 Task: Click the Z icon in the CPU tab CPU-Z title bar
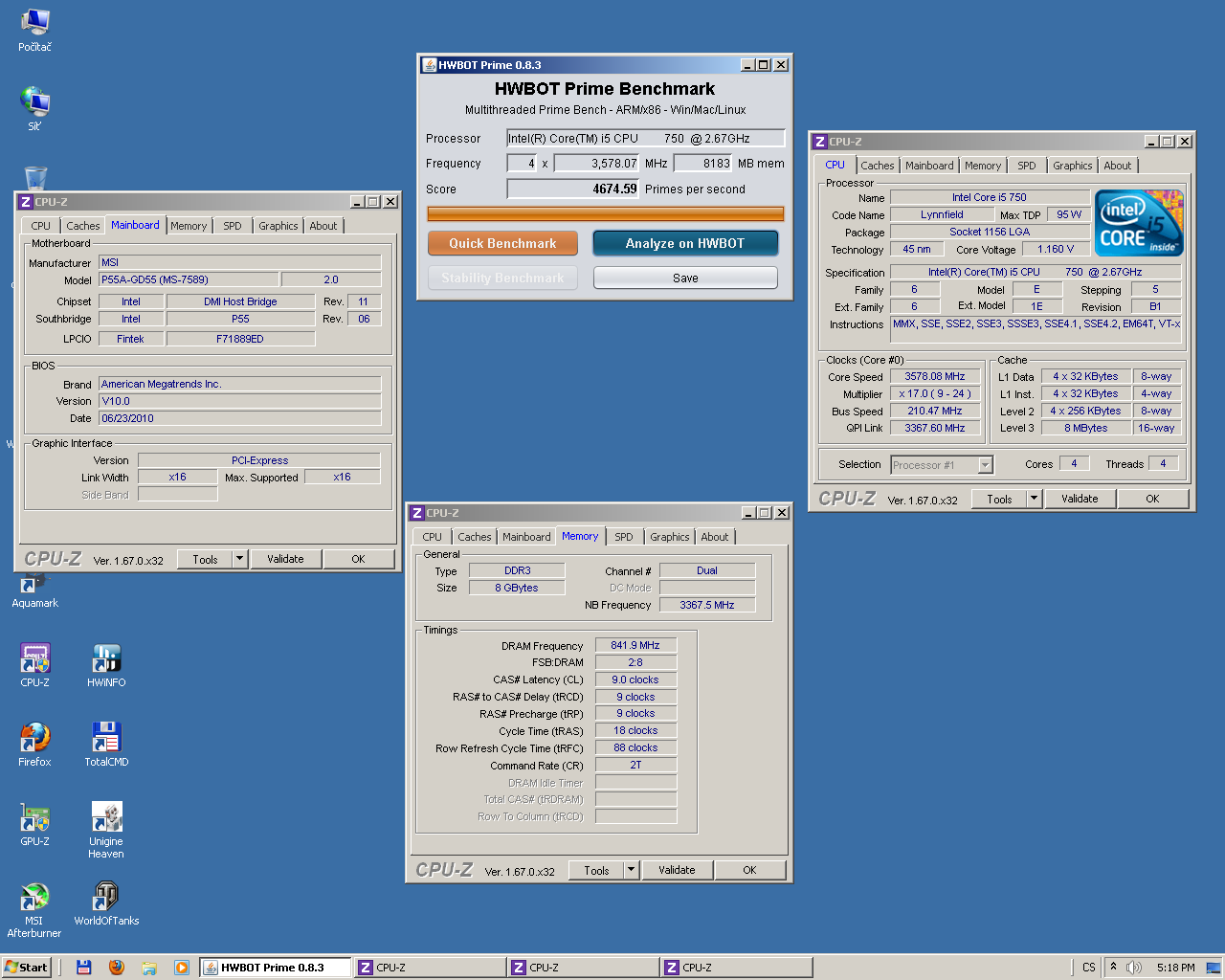coord(820,142)
